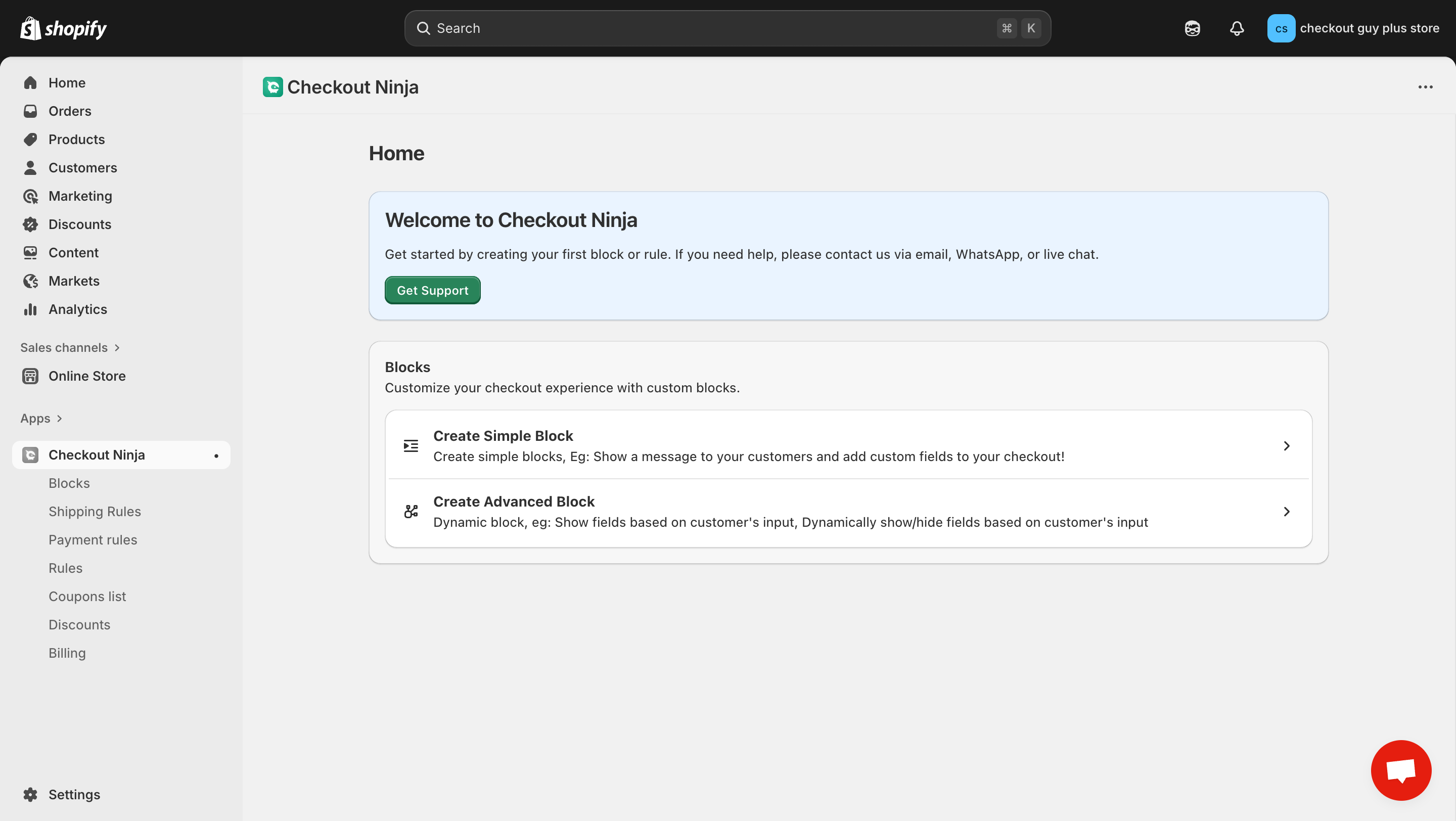1456x821 pixels.
Task: Click the Shopify logo
Action: pos(63,28)
